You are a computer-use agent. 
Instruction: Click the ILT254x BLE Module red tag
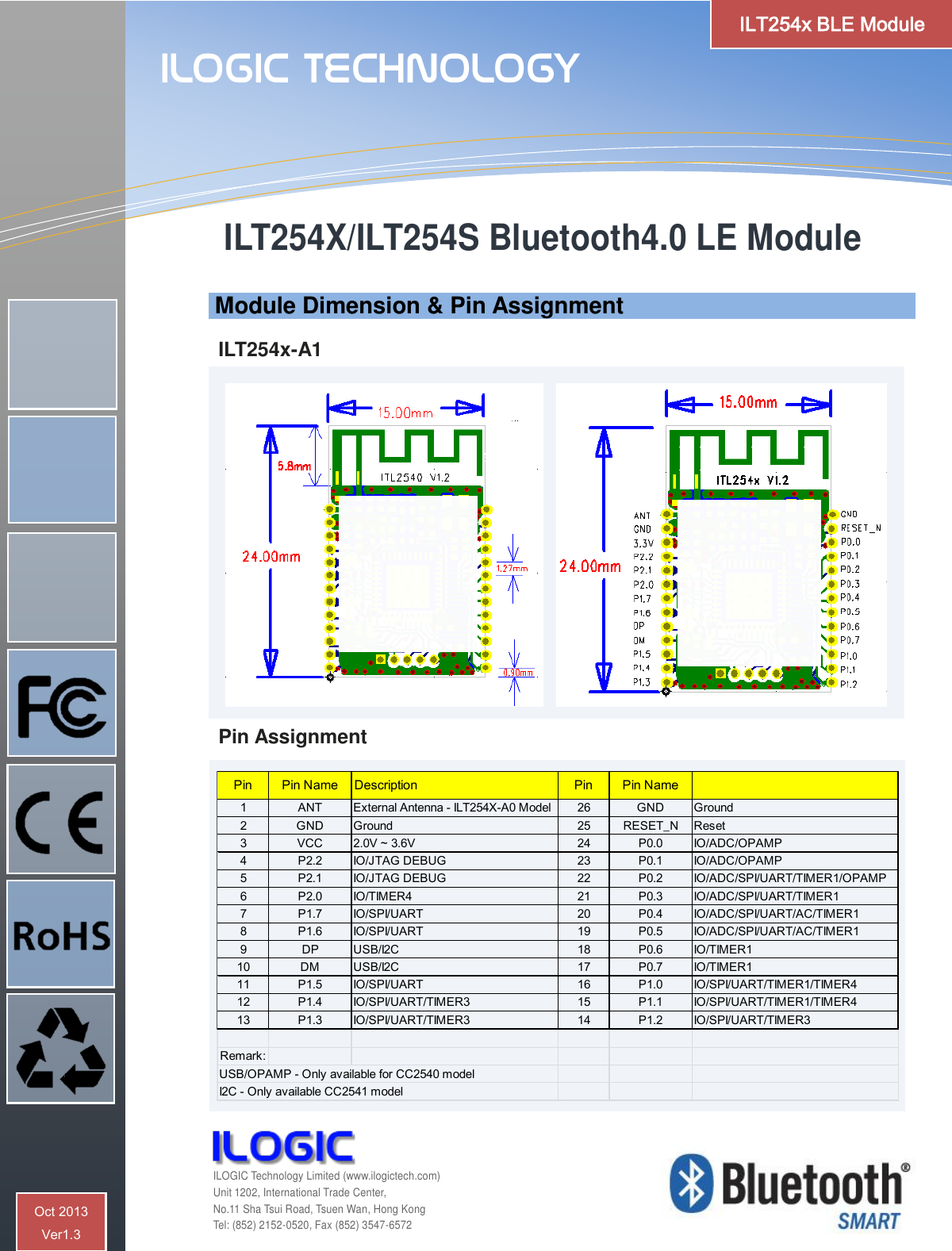point(831,24)
